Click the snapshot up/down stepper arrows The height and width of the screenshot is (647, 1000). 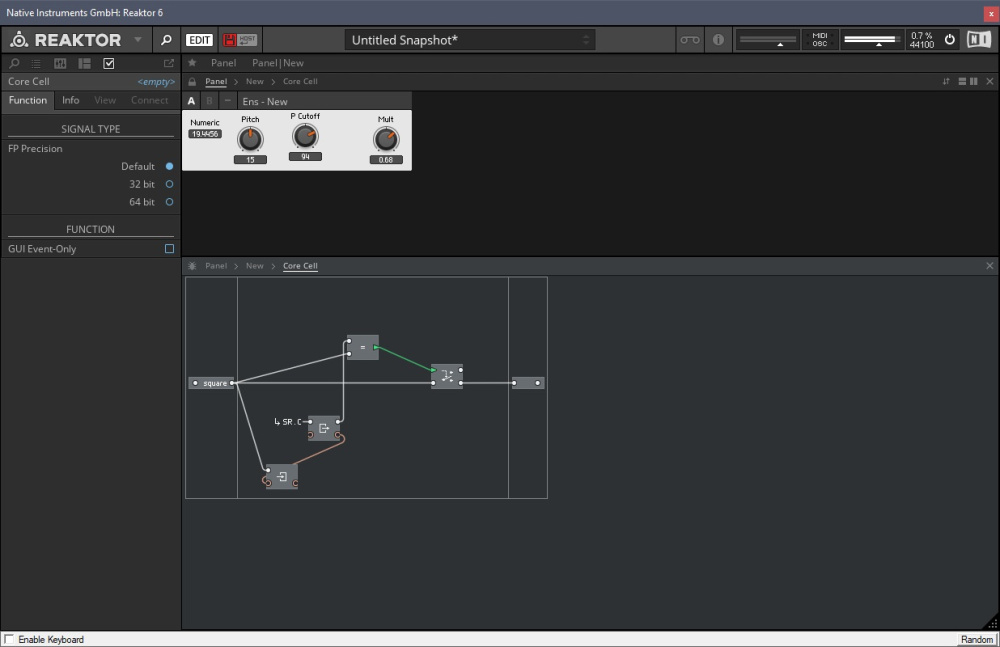(x=585, y=40)
